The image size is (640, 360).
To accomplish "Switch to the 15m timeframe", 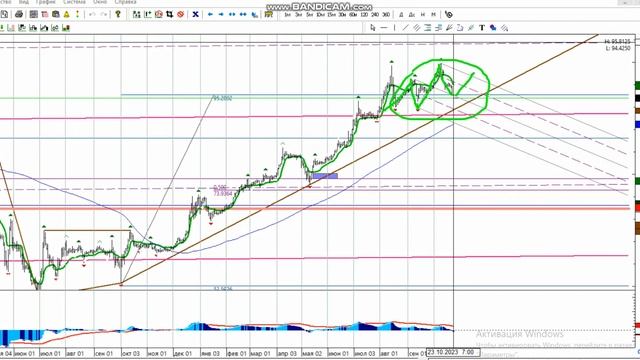I will pos(331,15).
